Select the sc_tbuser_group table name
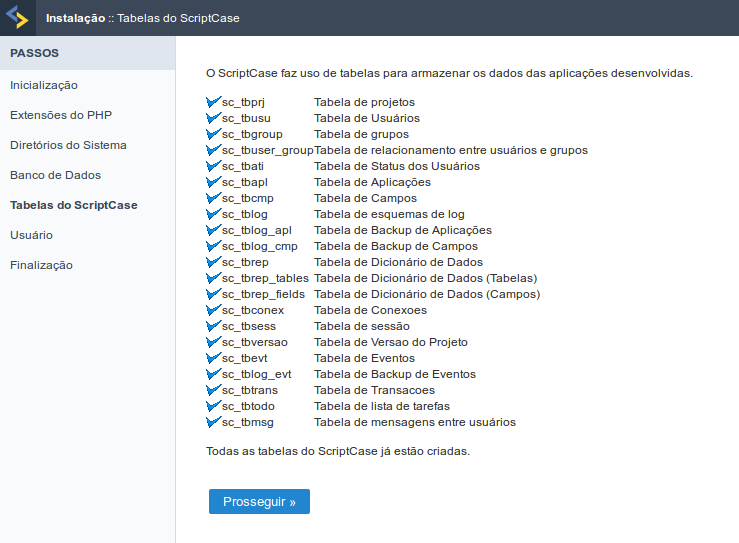The width and height of the screenshot is (739, 543). click(x=268, y=150)
